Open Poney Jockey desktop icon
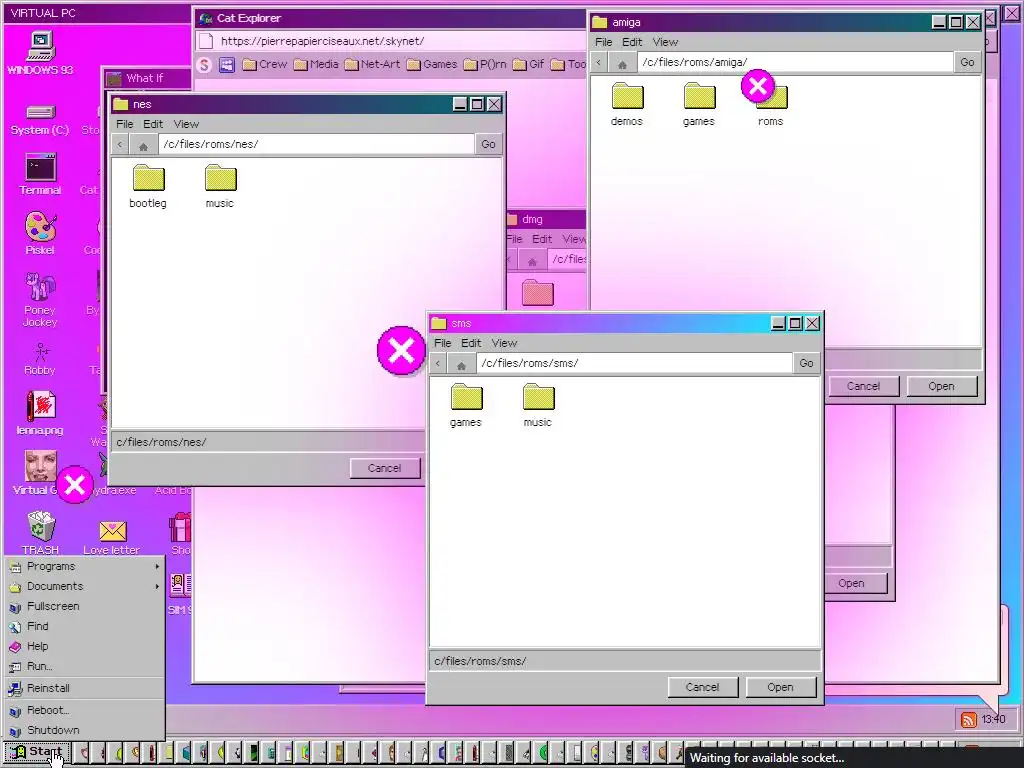The image size is (1024, 768). (x=40, y=300)
